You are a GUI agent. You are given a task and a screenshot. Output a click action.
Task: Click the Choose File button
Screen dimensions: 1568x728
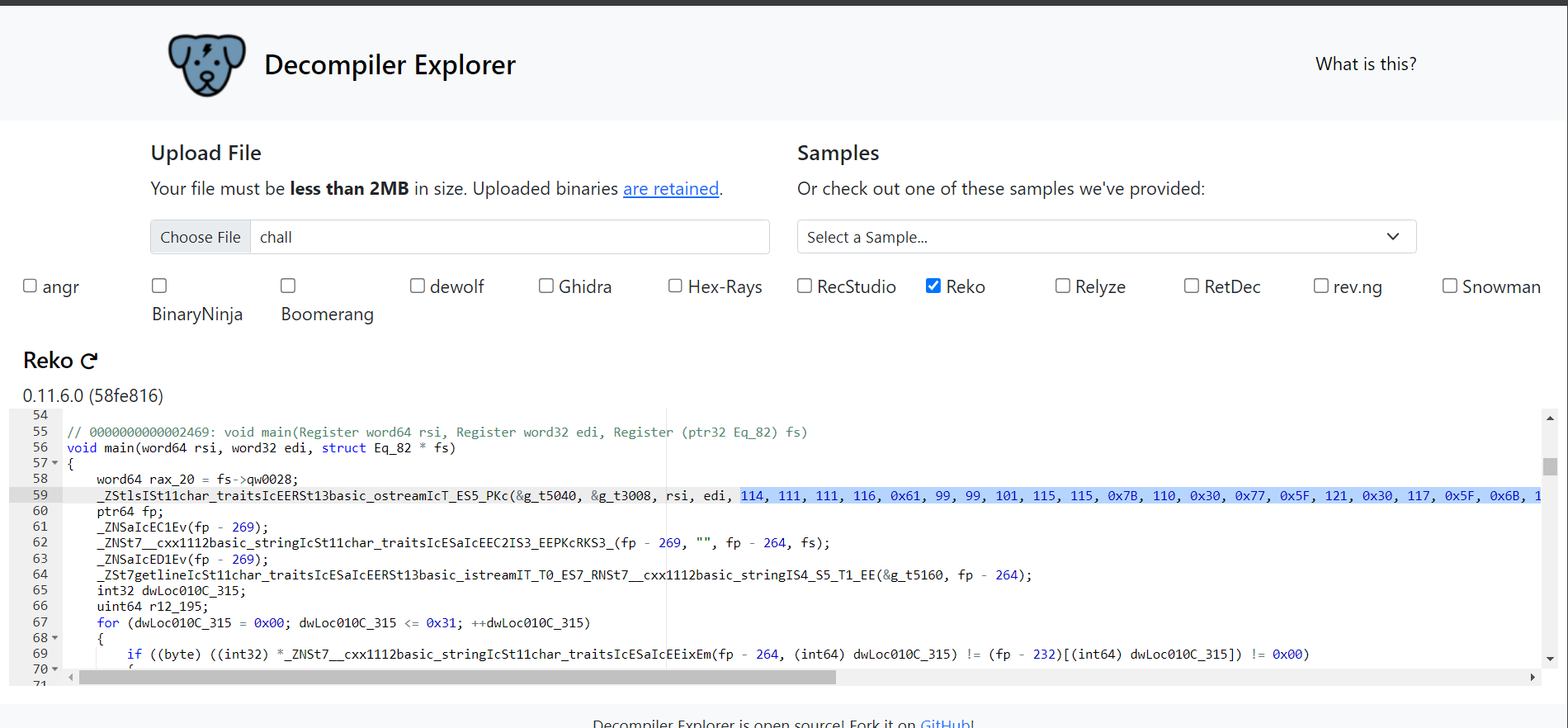[x=201, y=238]
